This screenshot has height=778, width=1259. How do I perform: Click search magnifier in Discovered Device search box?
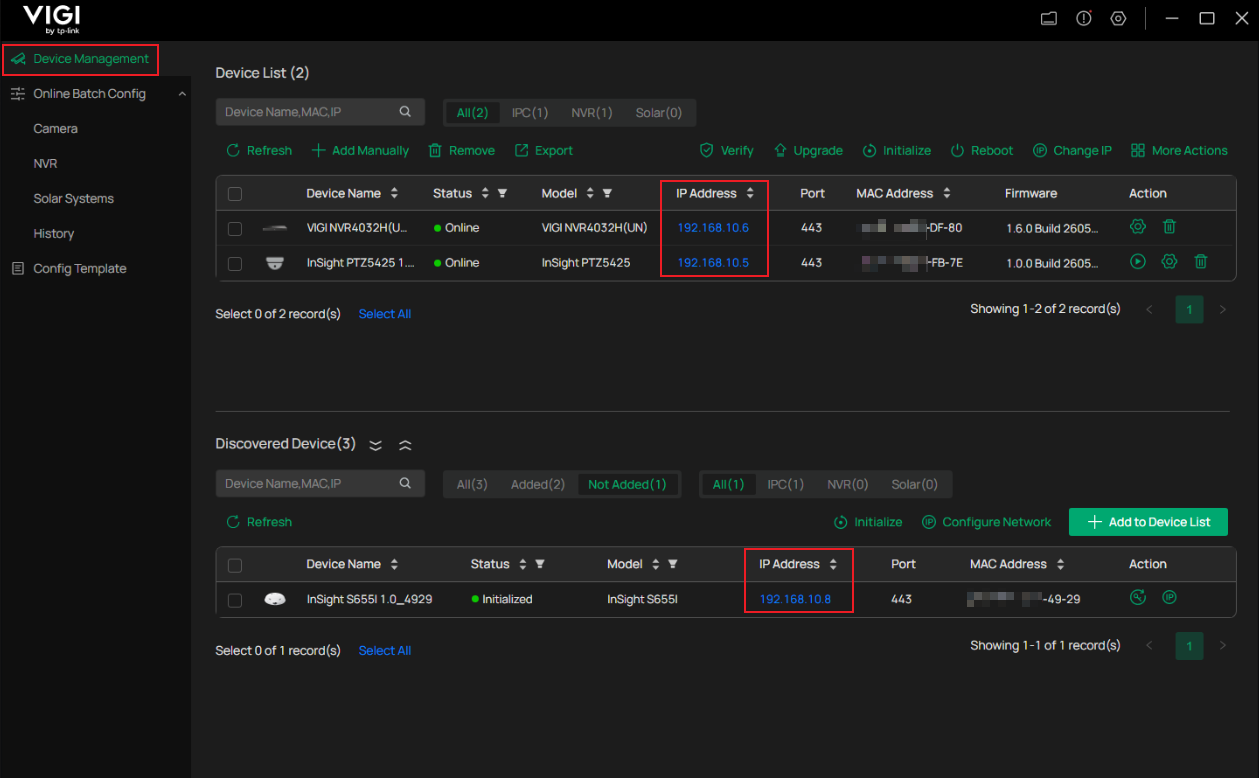pyautogui.click(x=405, y=483)
